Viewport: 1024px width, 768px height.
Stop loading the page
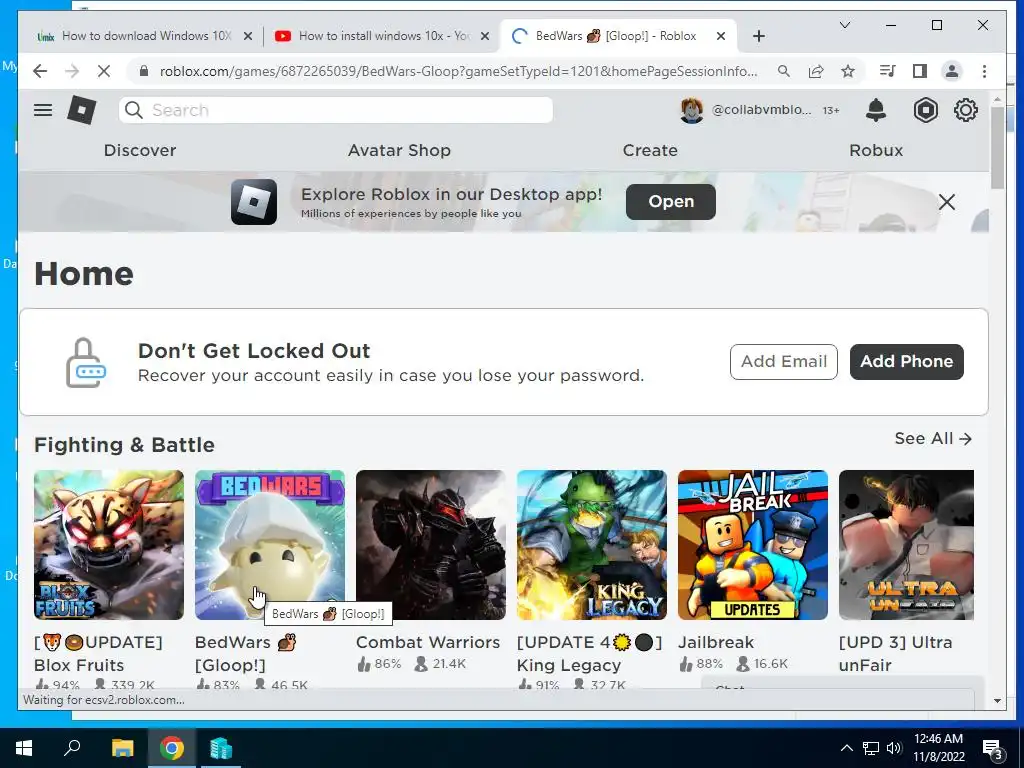click(x=104, y=71)
